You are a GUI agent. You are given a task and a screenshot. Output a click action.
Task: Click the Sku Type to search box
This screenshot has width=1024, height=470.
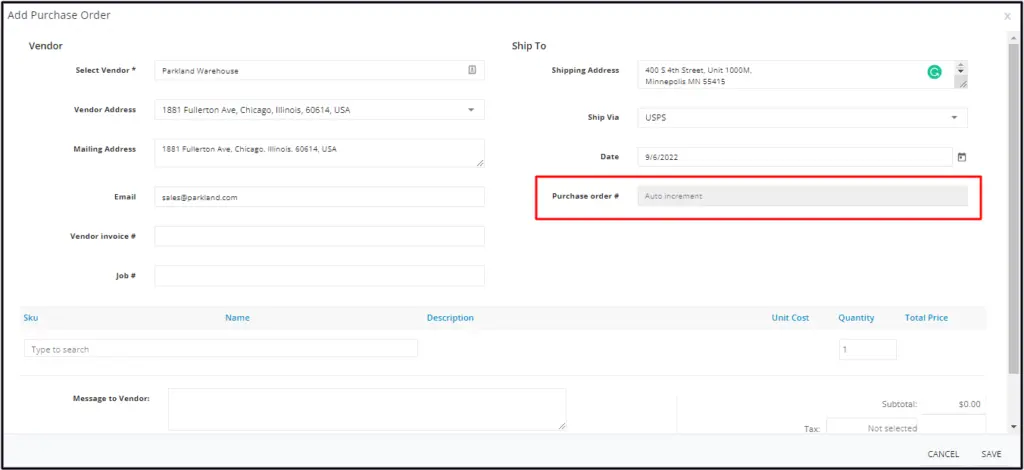coord(221,349)
